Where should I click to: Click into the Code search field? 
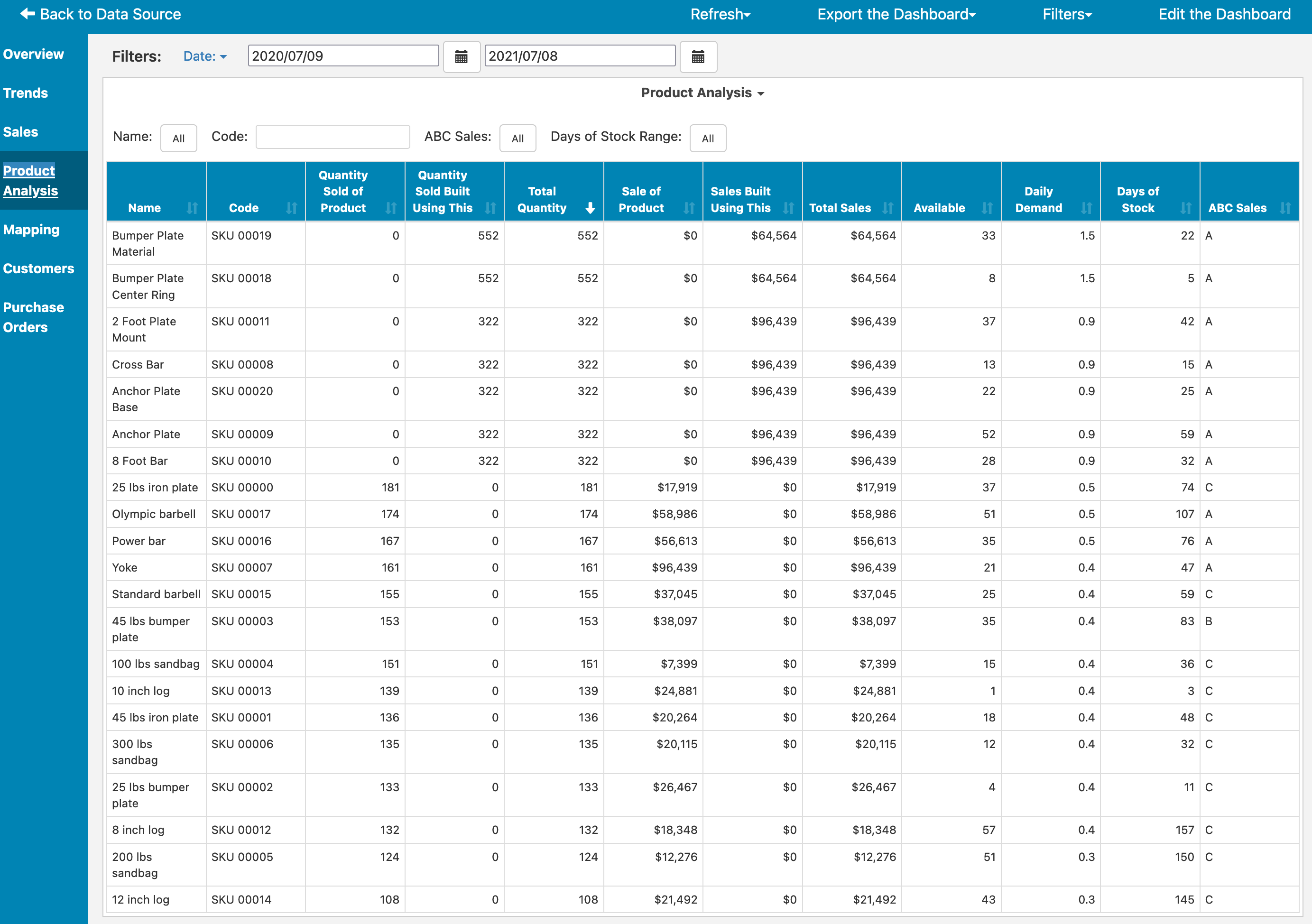pyautogui.click(x=333, y=137)
